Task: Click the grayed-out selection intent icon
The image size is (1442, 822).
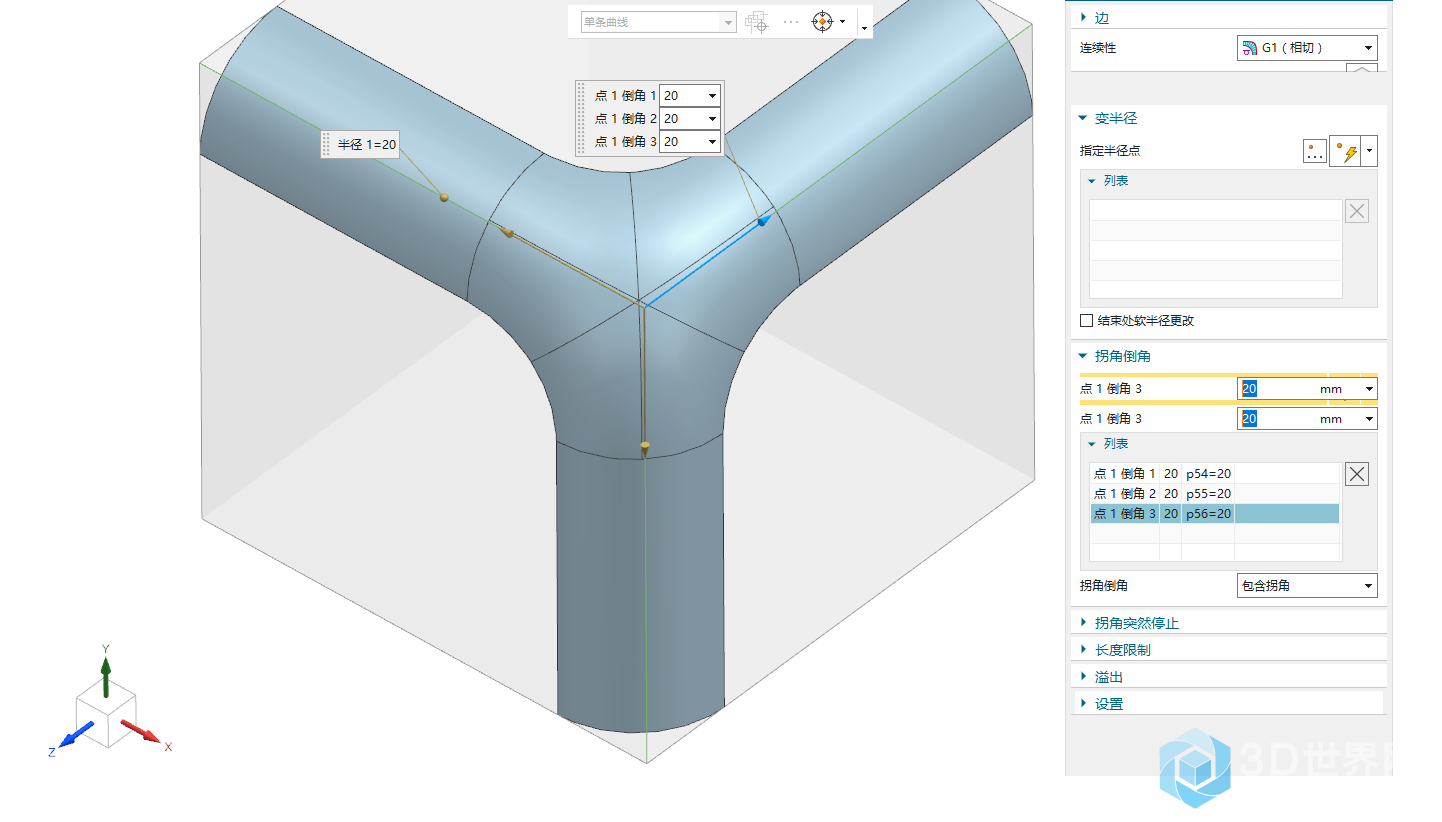Action: tap(757, 21)
